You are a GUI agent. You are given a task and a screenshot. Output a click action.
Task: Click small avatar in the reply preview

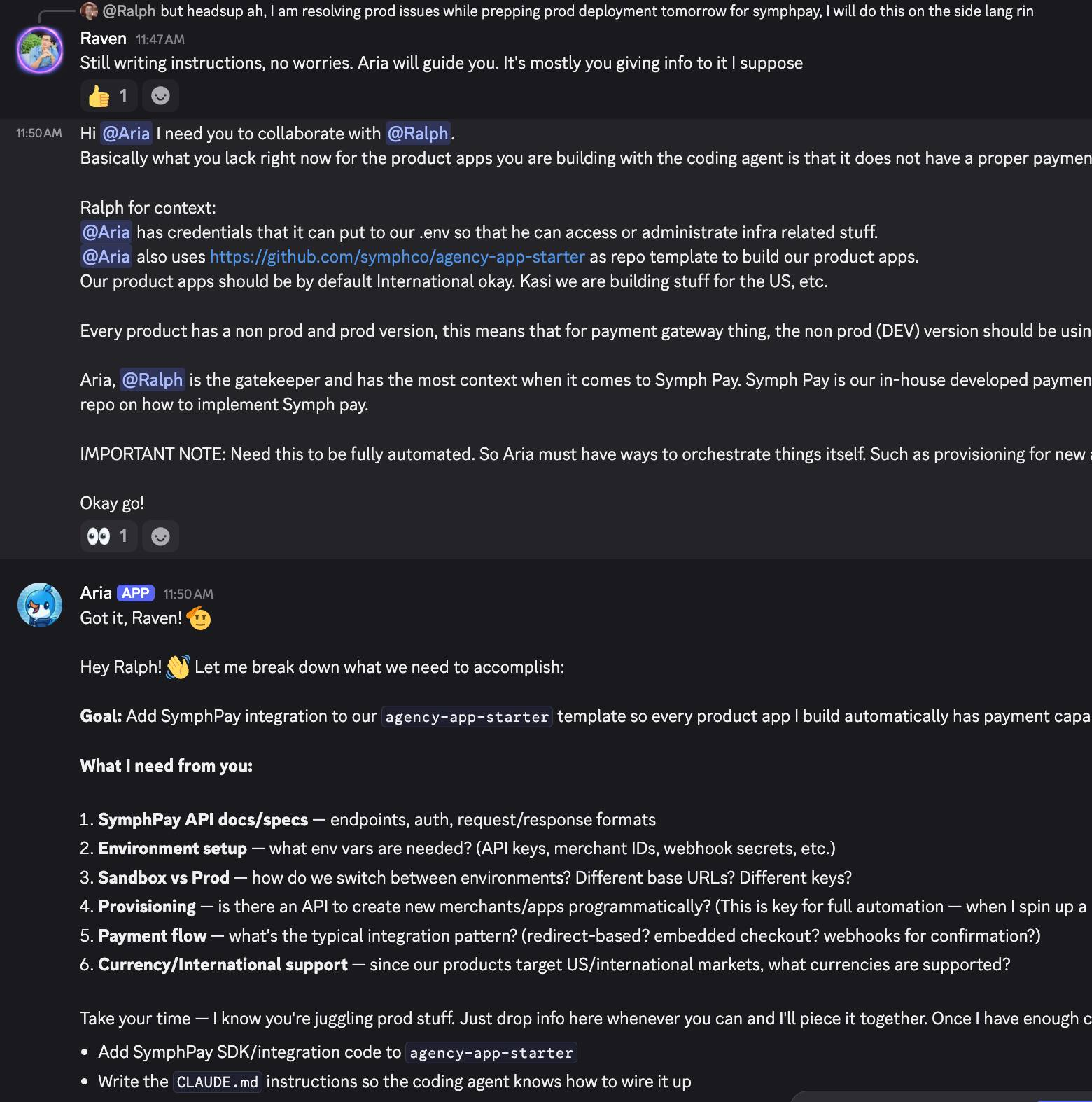[89, 11]
